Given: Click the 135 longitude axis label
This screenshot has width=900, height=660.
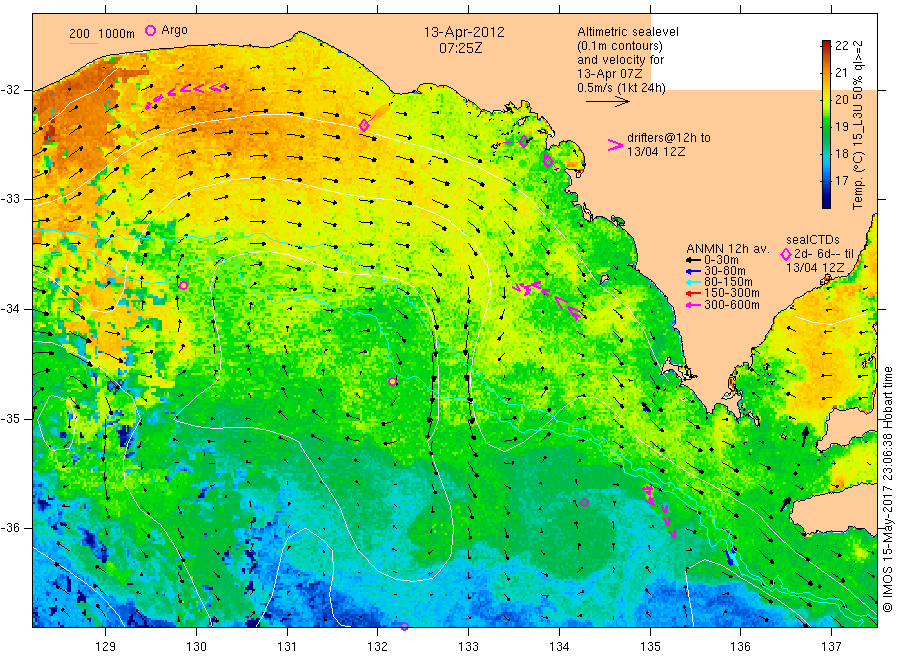Looking at the screenshot, I should click(x=650, y=646).
